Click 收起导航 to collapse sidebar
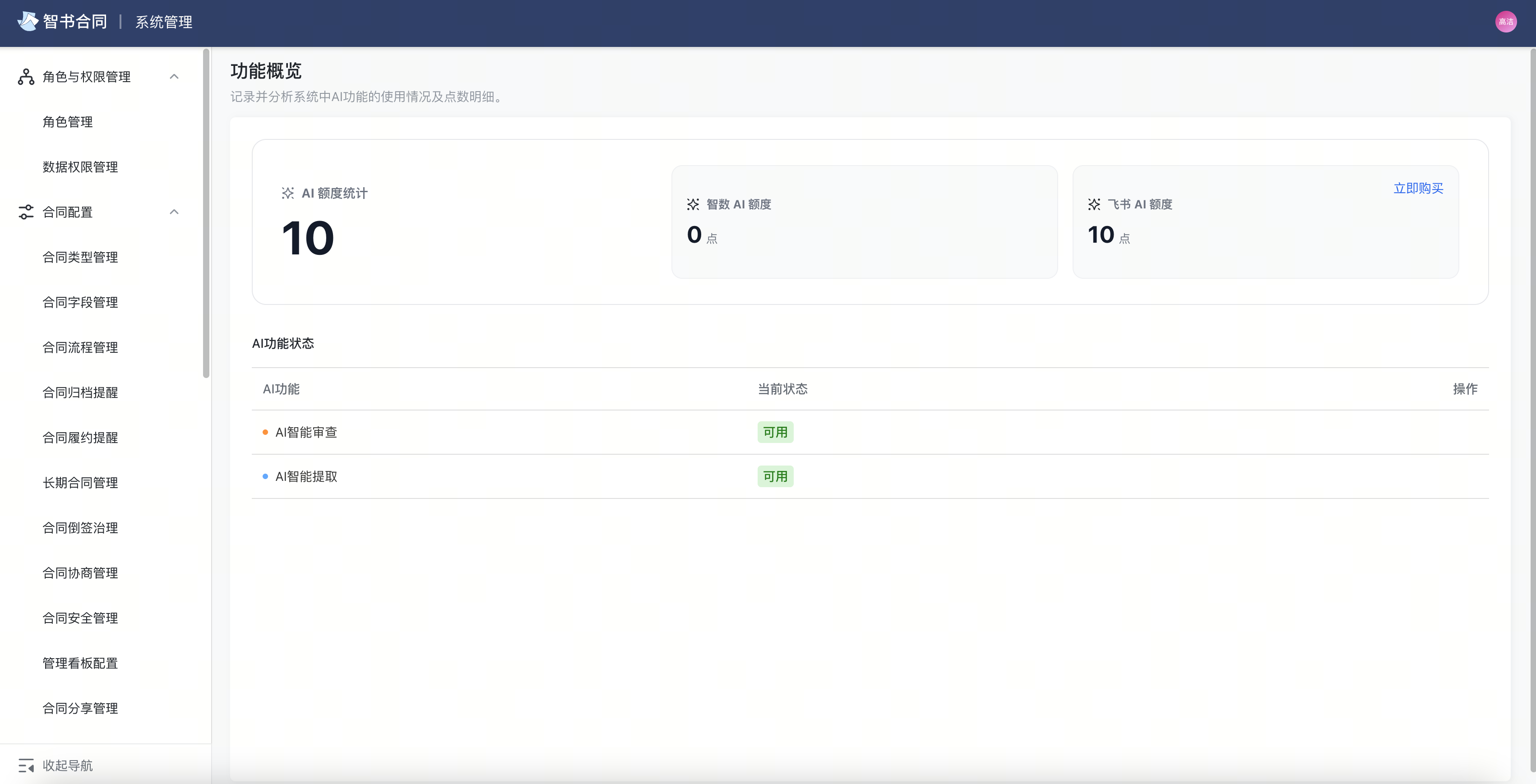The image size is (1536, 784). (x=67, y=766)
